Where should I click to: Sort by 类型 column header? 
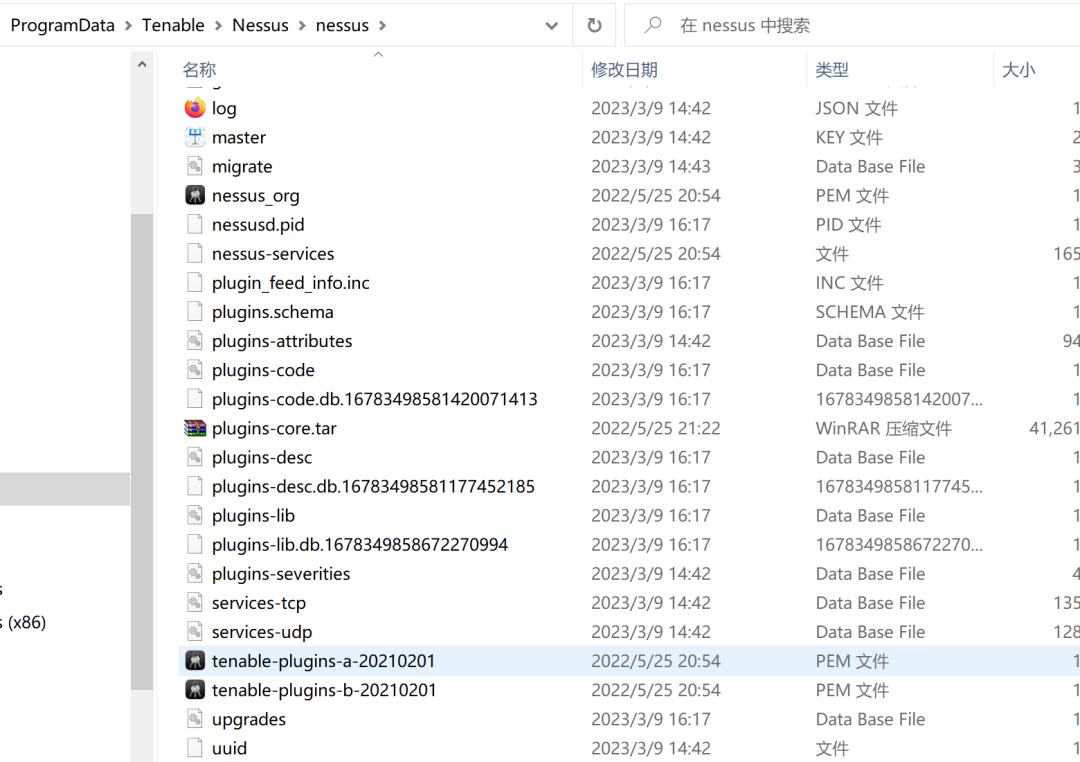pyautogui.click(x=832, y=70)
